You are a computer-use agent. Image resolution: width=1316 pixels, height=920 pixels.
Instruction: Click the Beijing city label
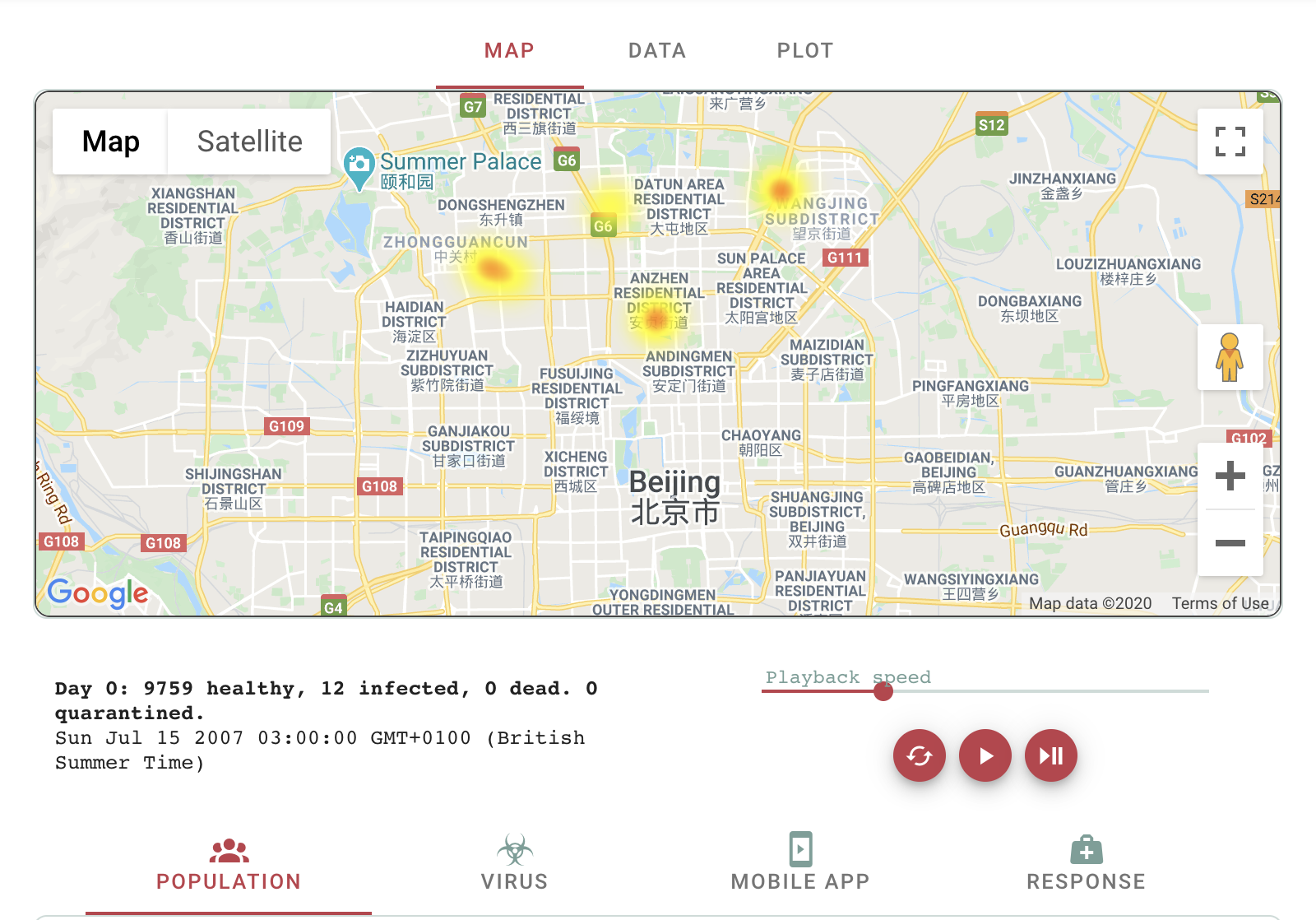[x=675, y=497]
